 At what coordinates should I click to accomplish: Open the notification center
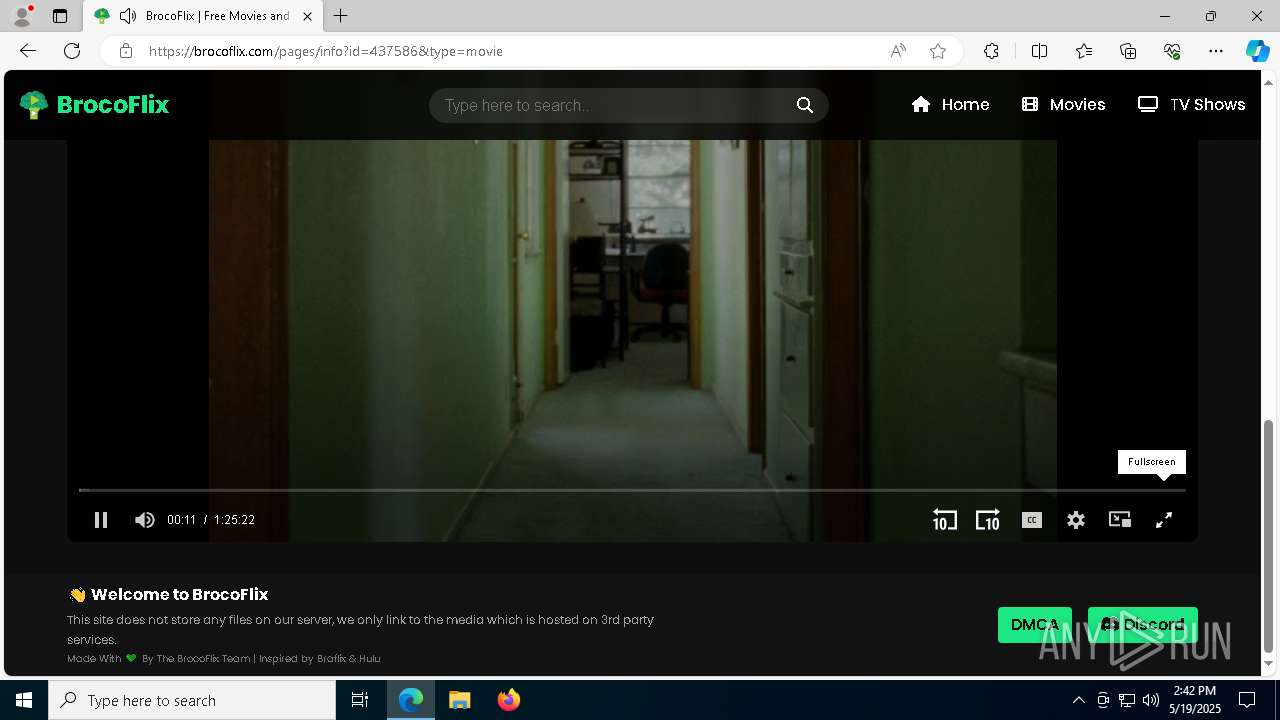point(1247,700)
